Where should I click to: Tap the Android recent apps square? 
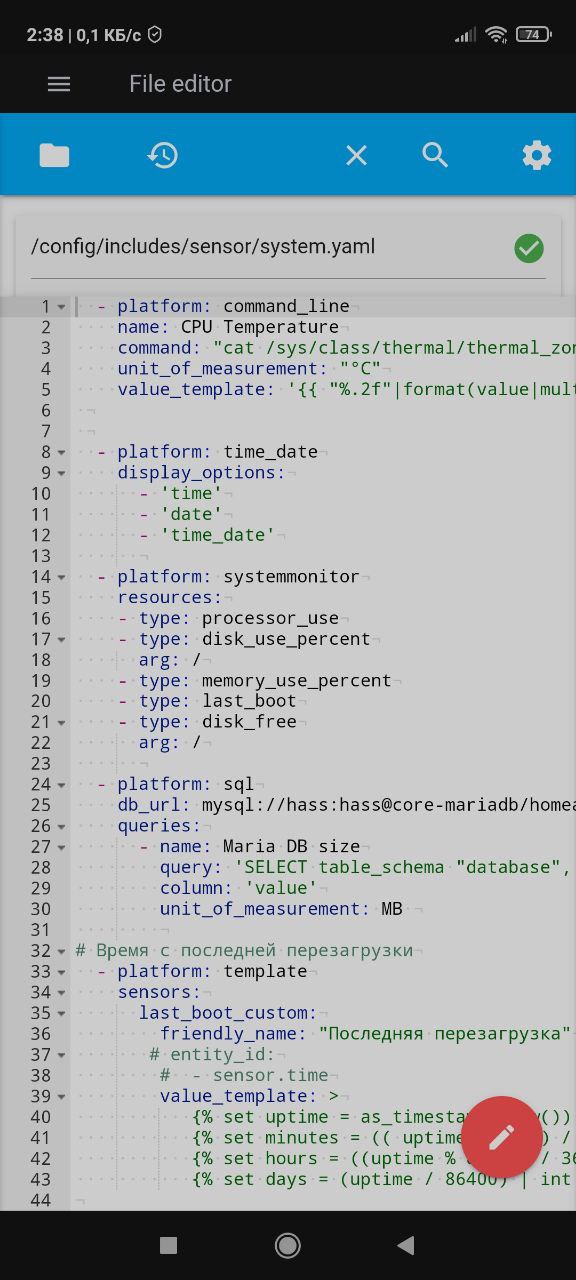pyautogui.click(x=168, y=1245)
